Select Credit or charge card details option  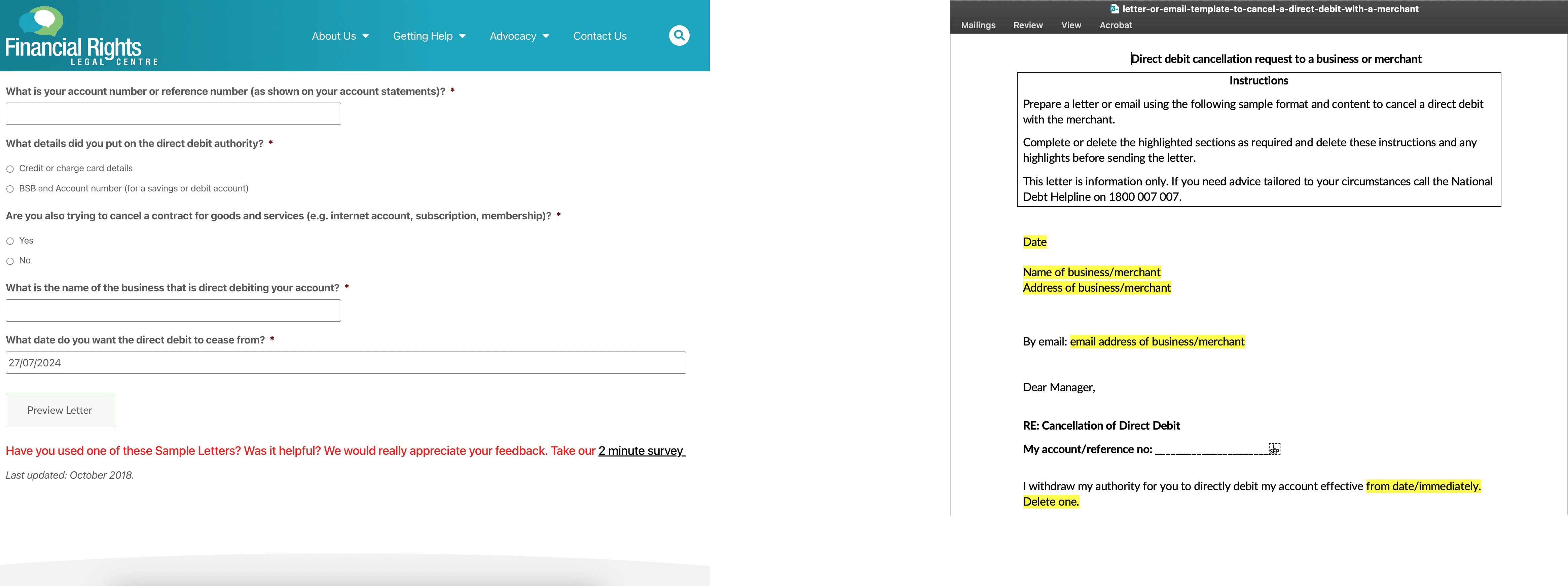pos(10,169)
